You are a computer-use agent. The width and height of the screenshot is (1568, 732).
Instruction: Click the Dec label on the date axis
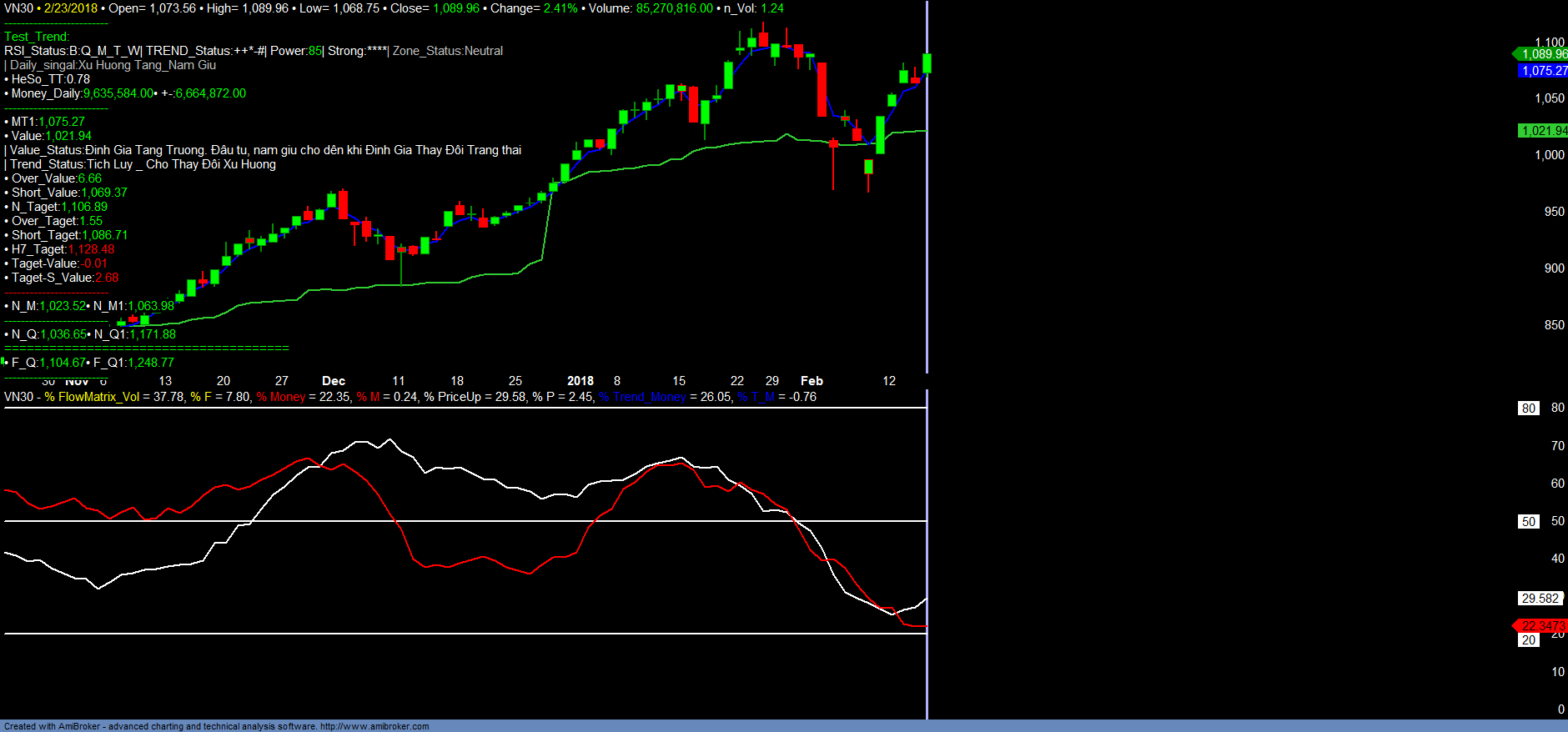334,381
